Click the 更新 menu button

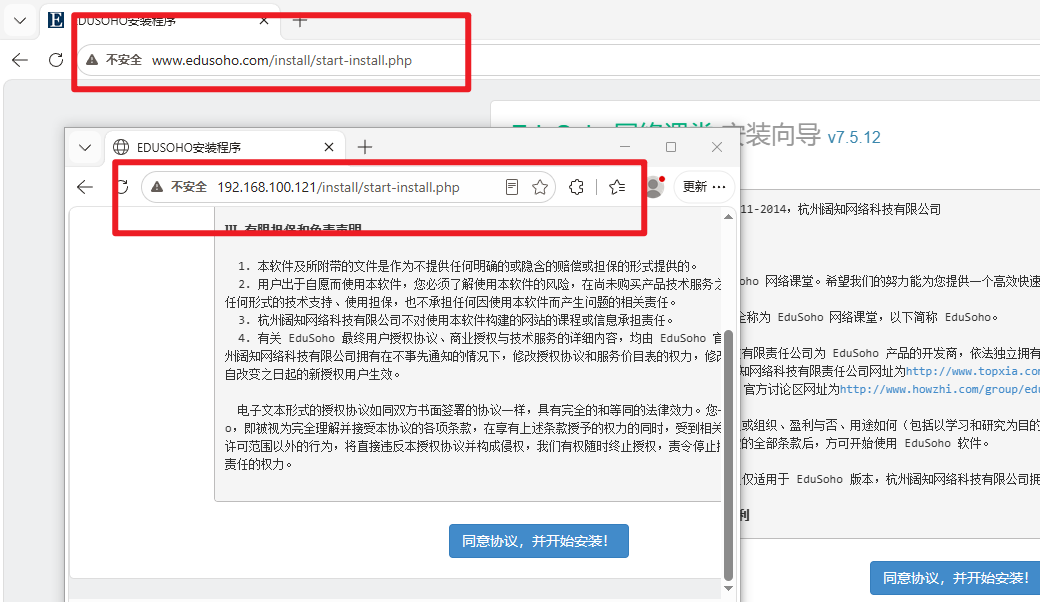click(x=704, y=187)
